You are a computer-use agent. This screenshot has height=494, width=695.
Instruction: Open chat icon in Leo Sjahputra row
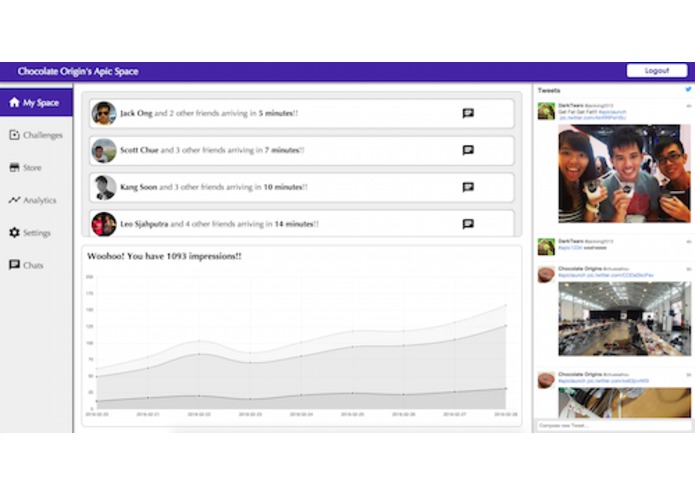[x=468, y=224]
